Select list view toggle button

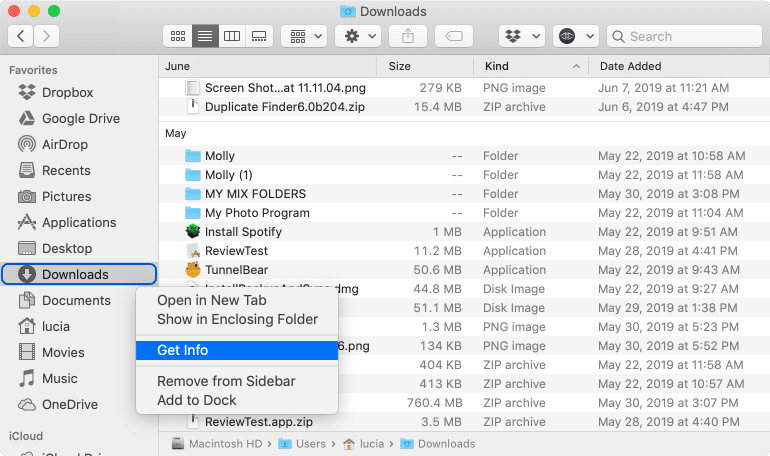205,36
